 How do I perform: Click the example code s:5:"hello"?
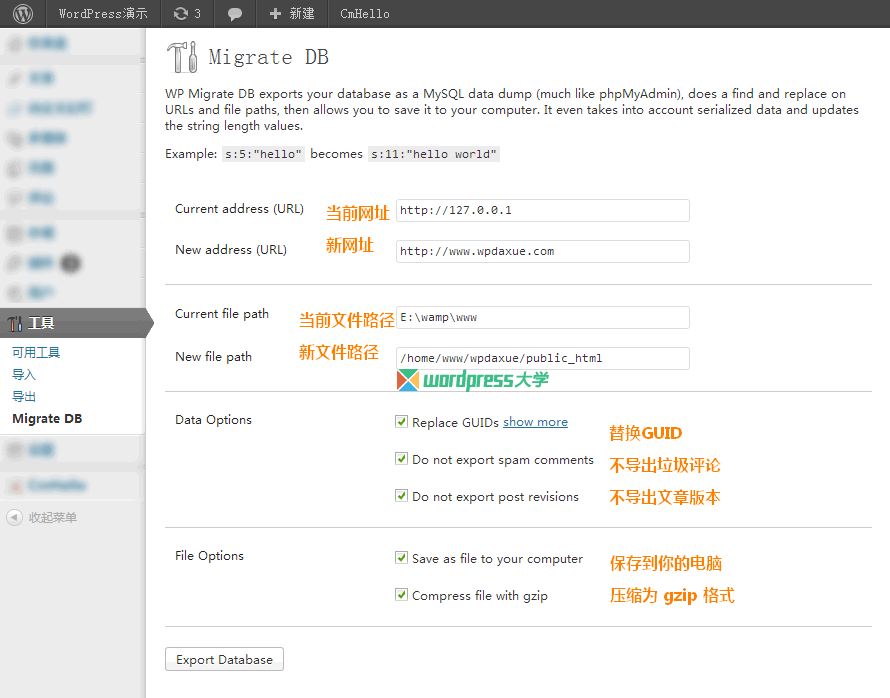263,154
